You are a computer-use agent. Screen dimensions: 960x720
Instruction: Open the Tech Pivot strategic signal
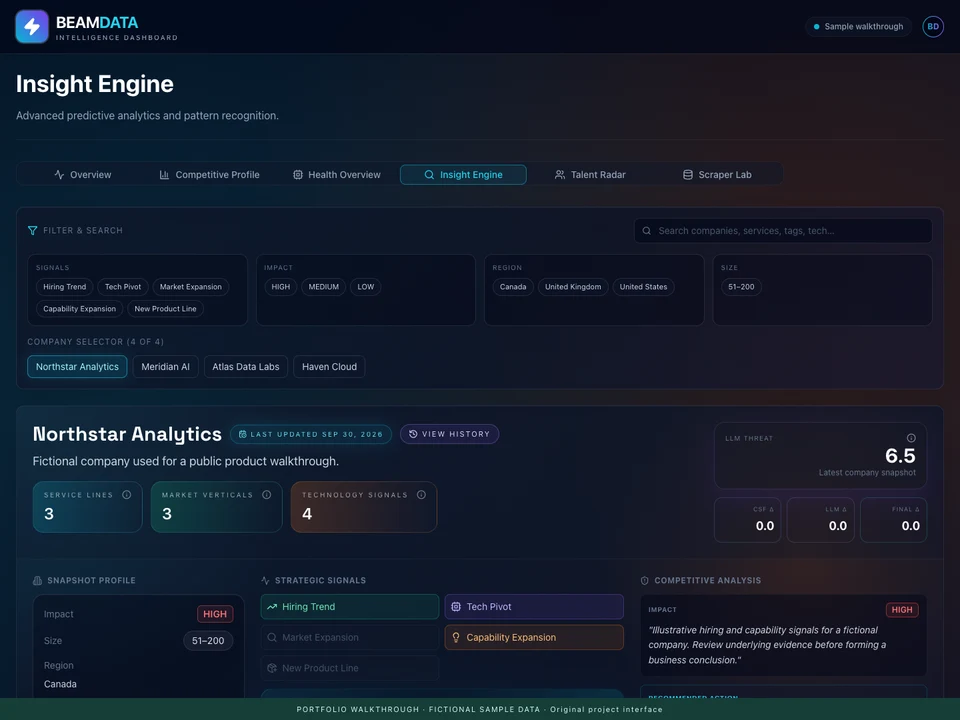click(534, 607)
